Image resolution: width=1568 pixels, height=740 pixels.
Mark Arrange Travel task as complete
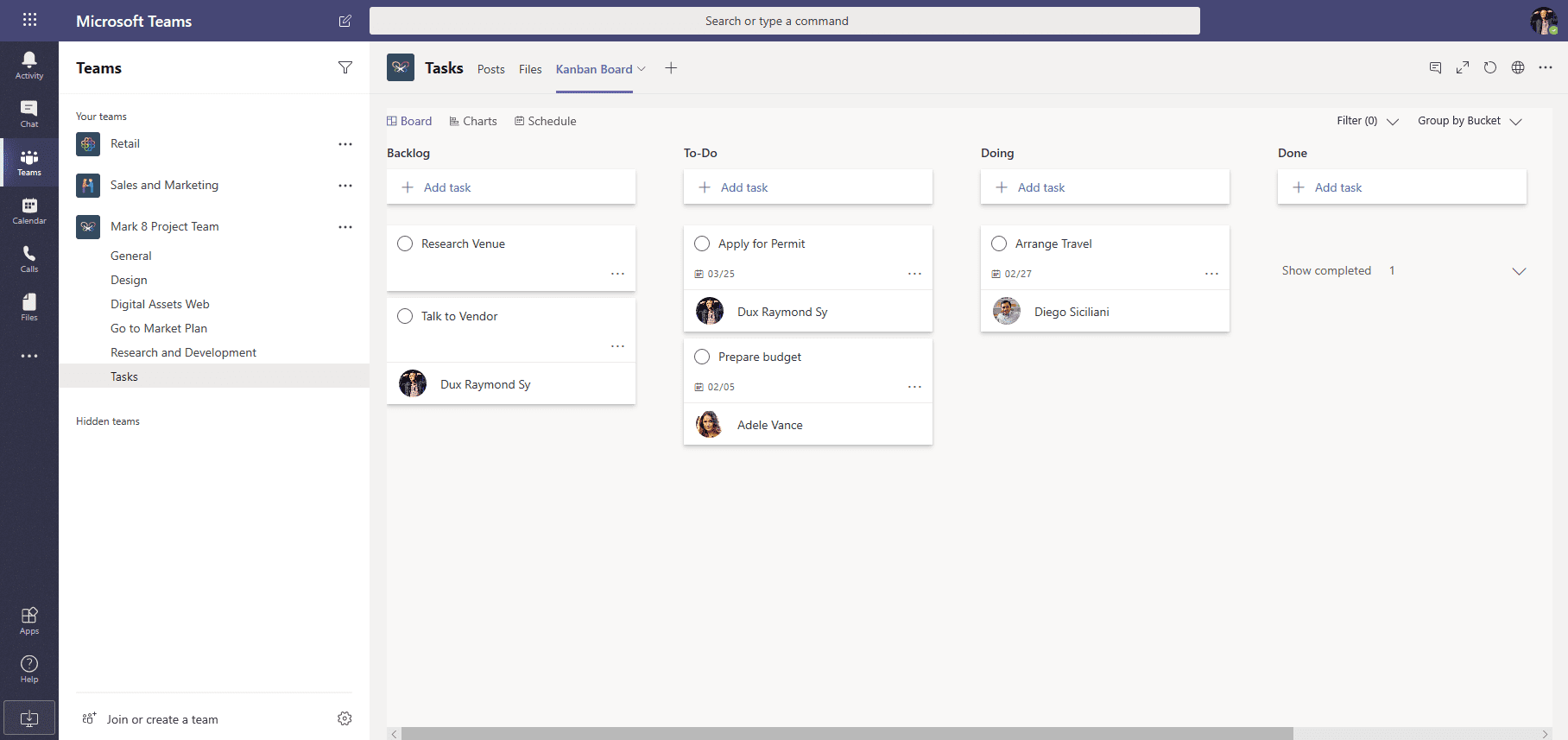click(999, 244)
